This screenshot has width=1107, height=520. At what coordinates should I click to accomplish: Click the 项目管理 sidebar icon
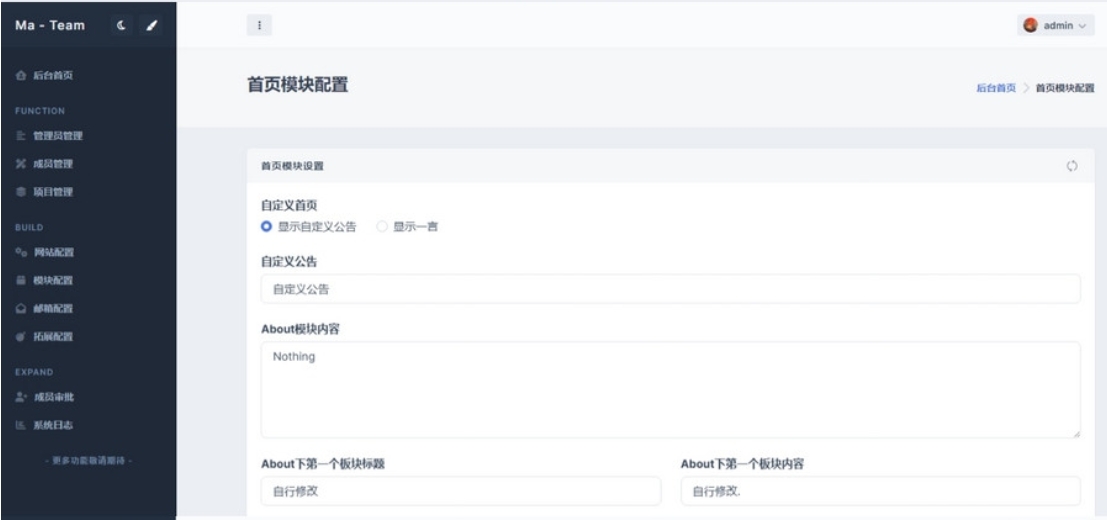point(20,191)
